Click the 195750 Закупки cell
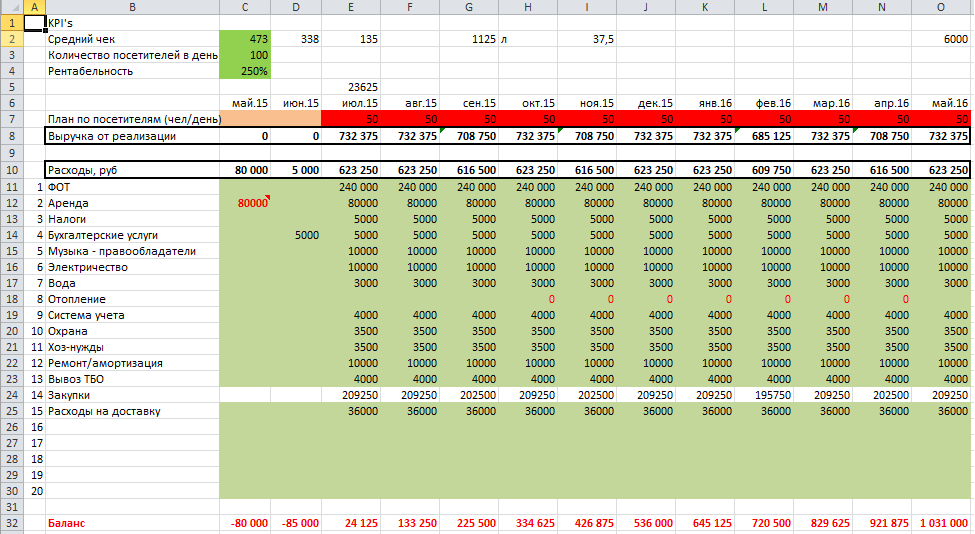The image size is (975, 534). coord(764,395)
